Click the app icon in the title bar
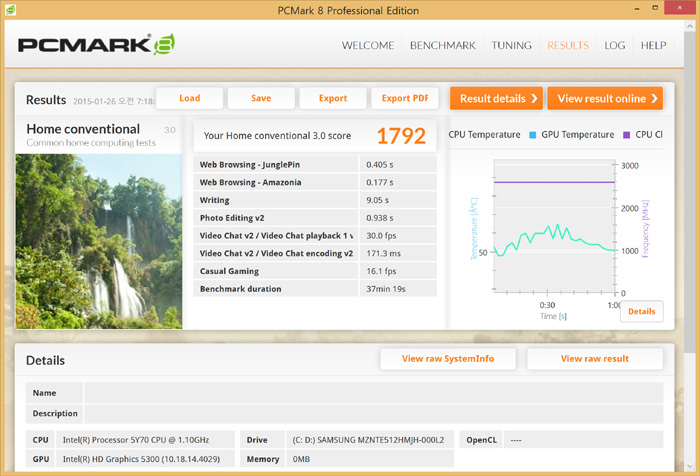700x476 pixels. click(x=11, y=10)
